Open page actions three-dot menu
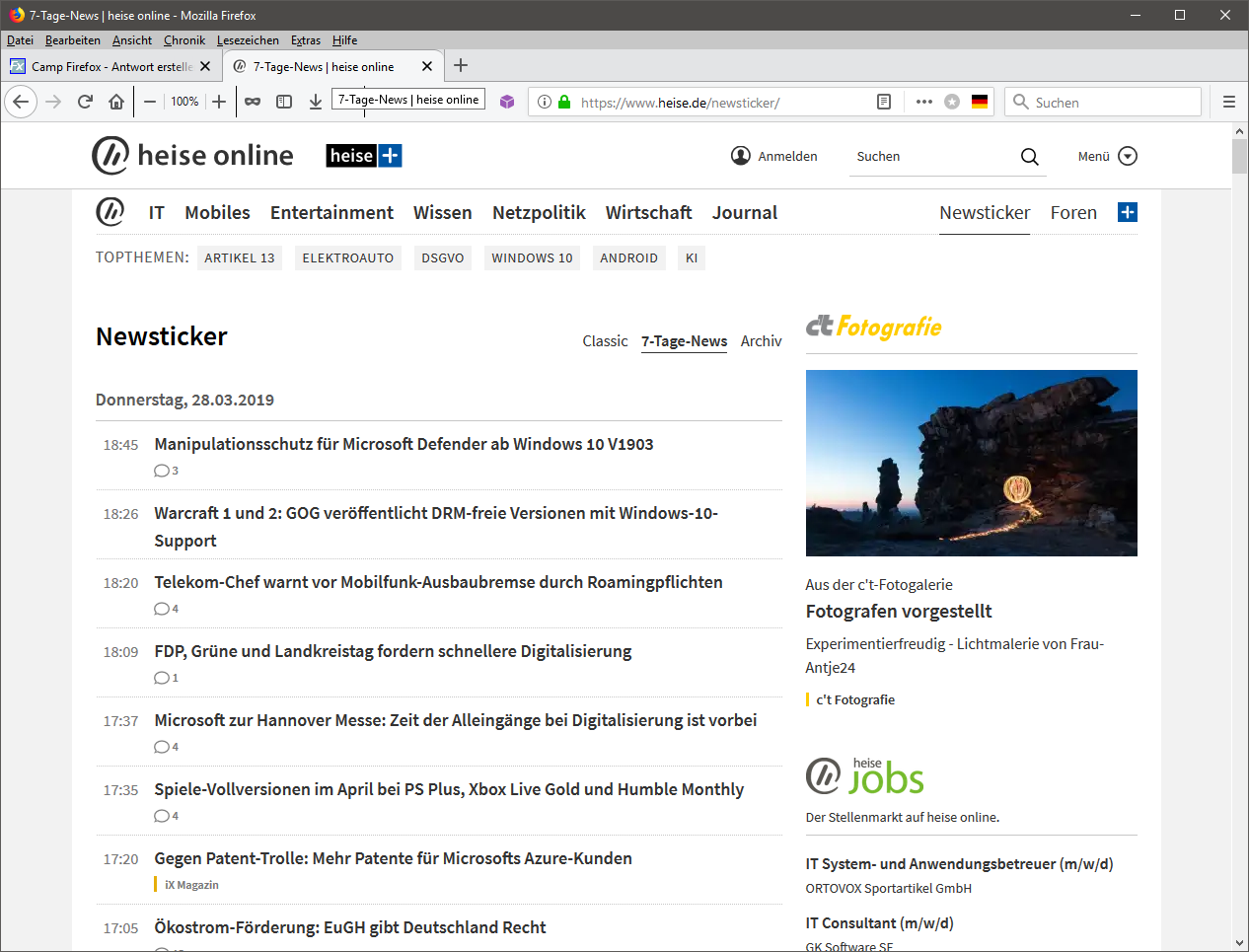 pos(923,102)
